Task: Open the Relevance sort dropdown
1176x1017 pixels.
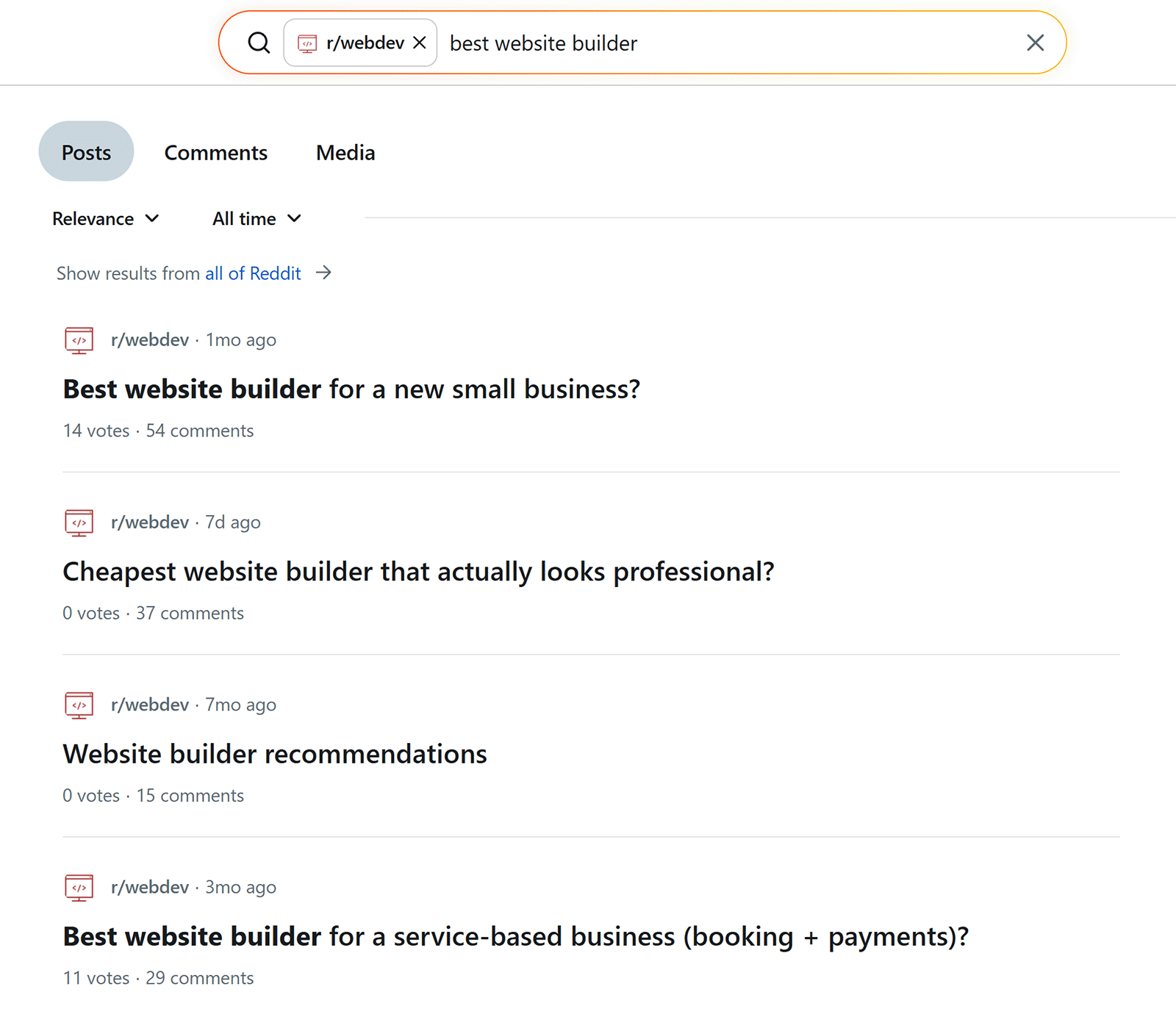Action: (x=105, y=218)
